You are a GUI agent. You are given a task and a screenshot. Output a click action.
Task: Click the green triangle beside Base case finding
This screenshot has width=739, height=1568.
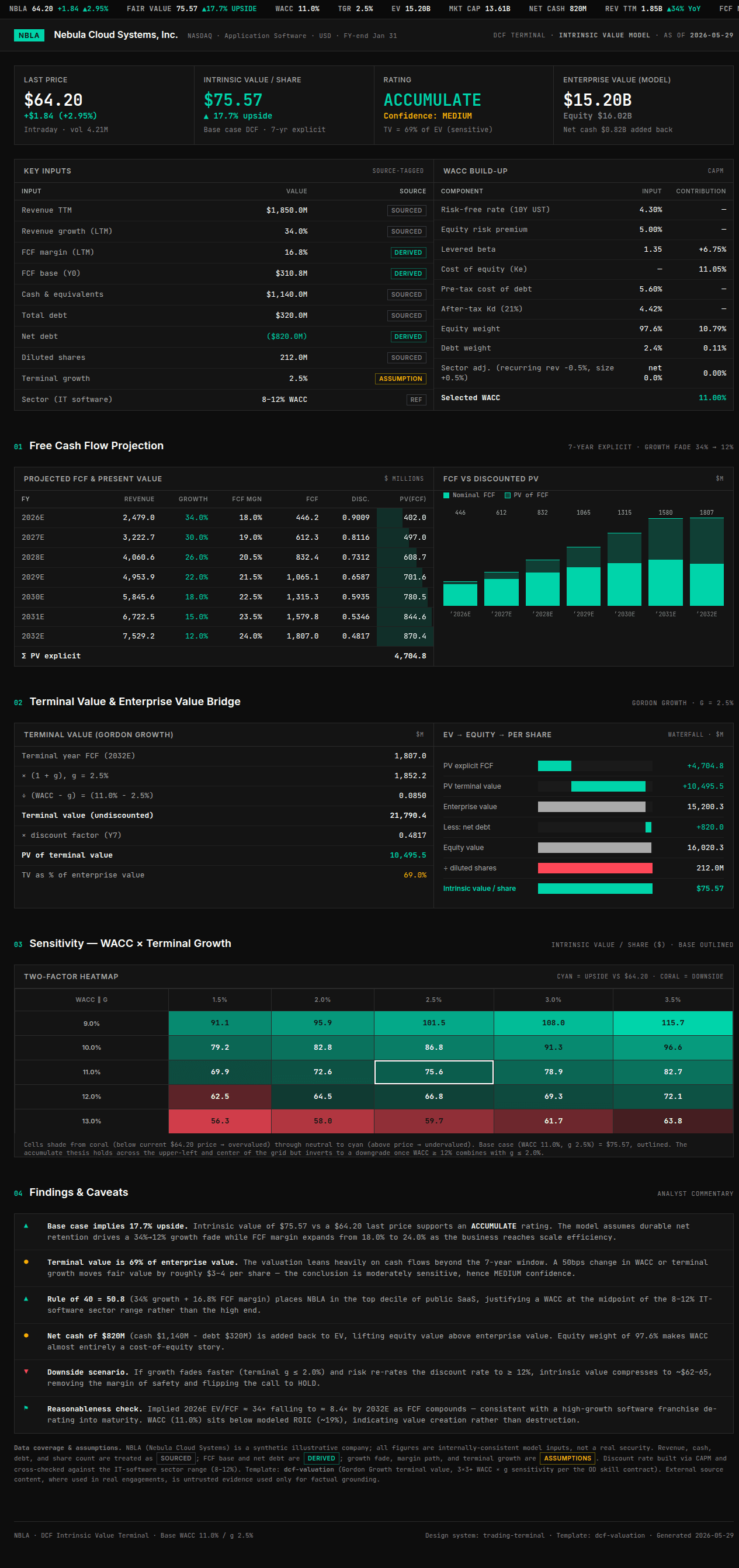pyautogui.click(x=26, y=1225)
